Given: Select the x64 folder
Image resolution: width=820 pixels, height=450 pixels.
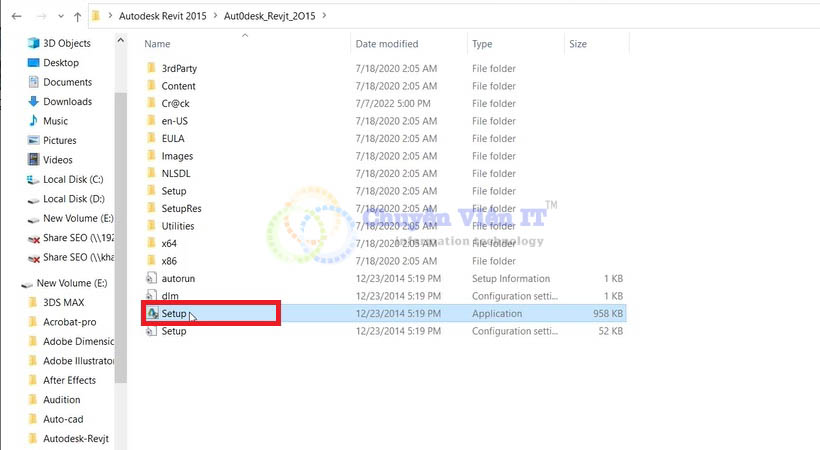Looking at the screenshot, I should pos(169,243).
